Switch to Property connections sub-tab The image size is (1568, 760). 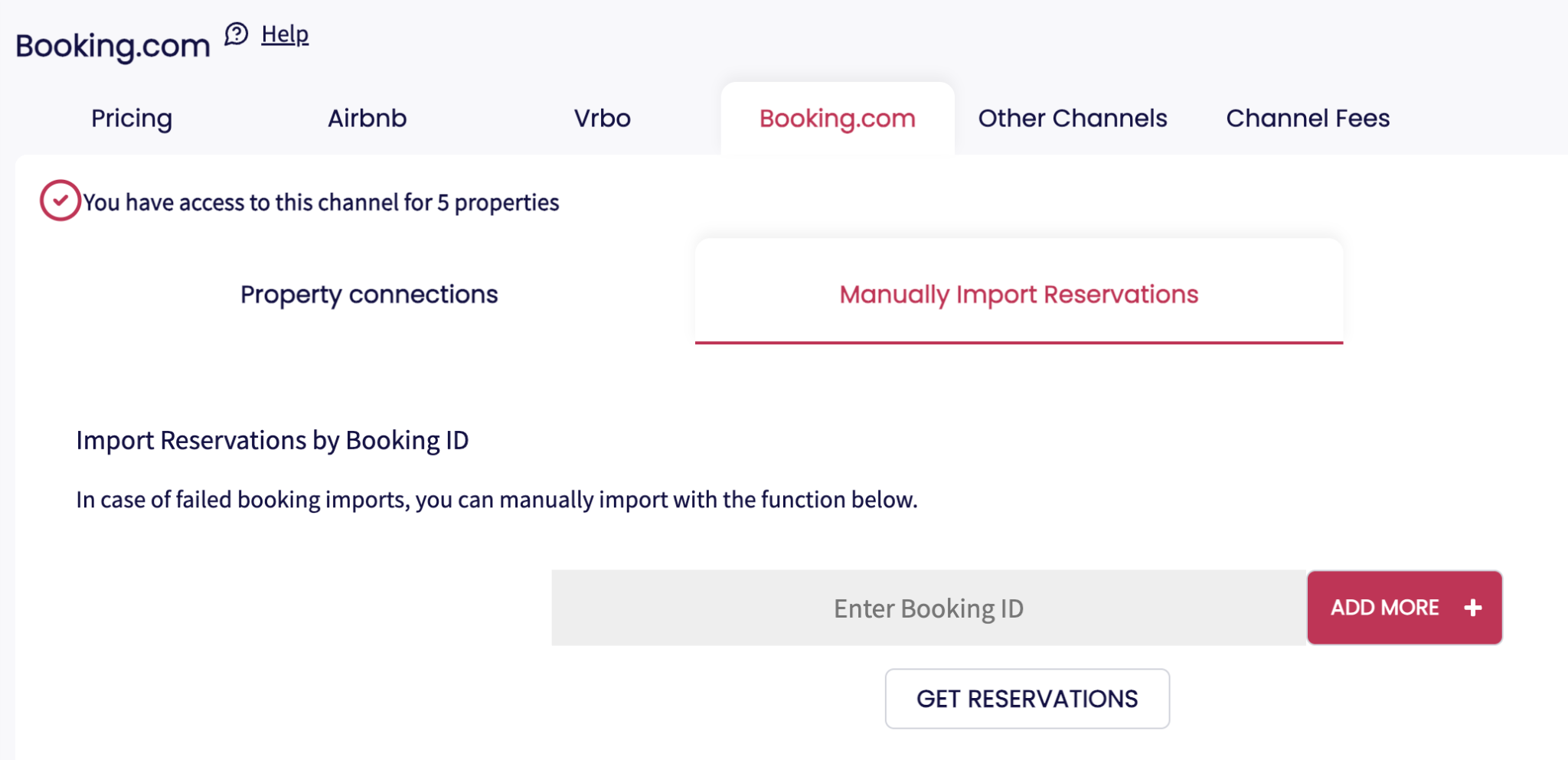369,295
